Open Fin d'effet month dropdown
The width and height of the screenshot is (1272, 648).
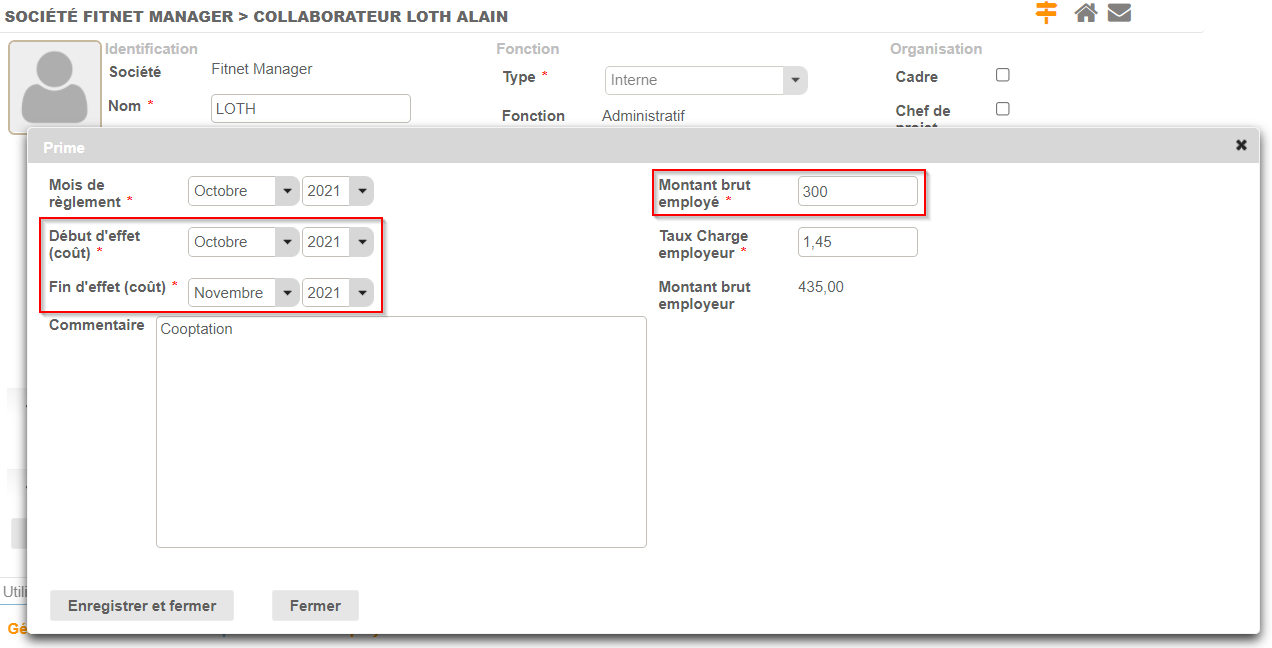[243, 293]
